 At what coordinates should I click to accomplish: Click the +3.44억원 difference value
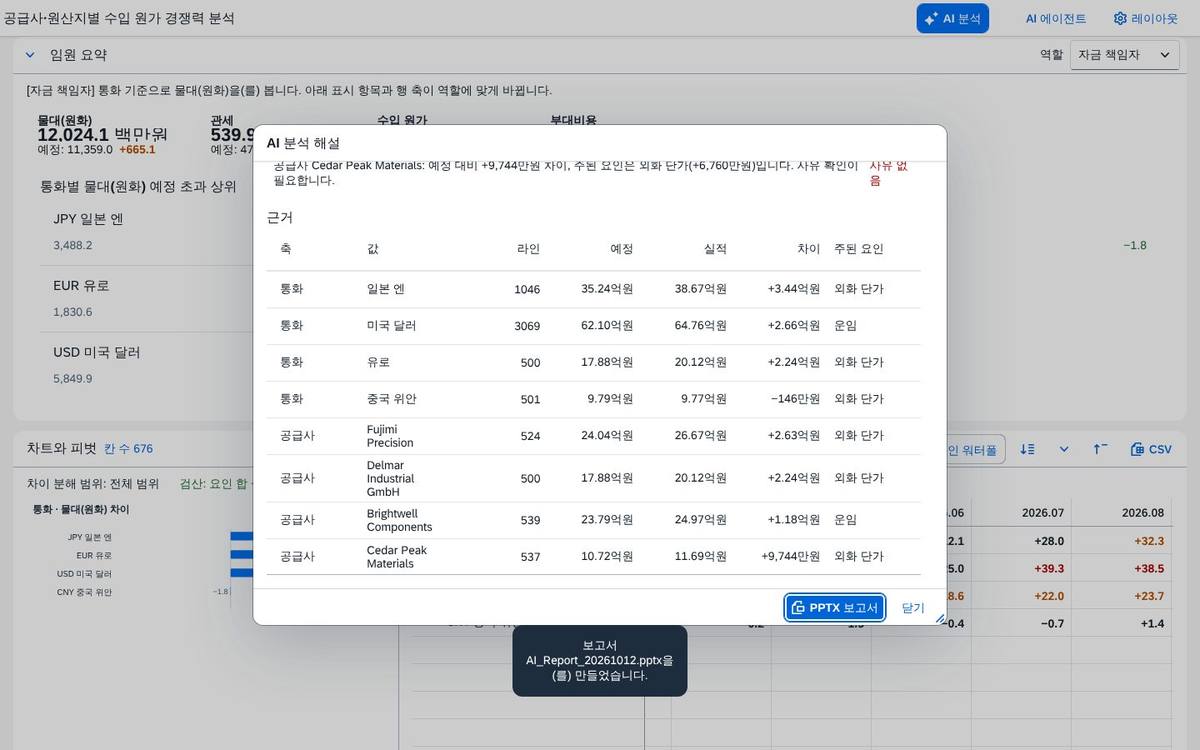coord(794,289)
